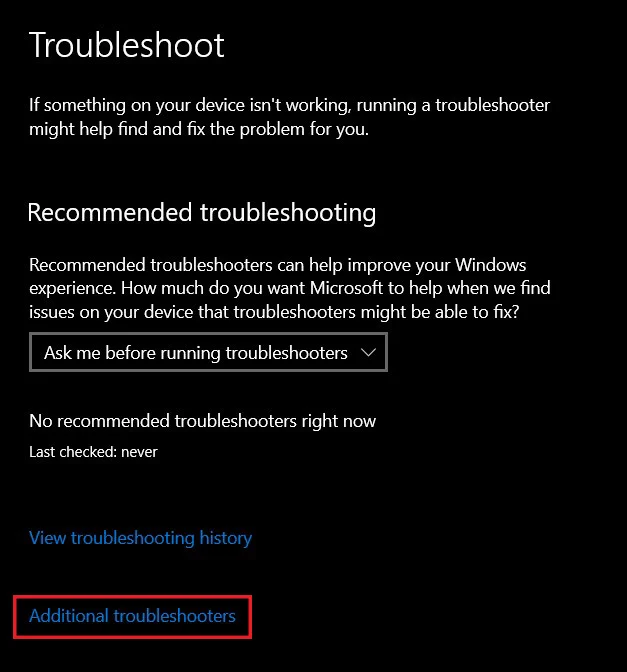Click the word history in the blue link
This screenshot has height=672, width=627.
[225, 538]
